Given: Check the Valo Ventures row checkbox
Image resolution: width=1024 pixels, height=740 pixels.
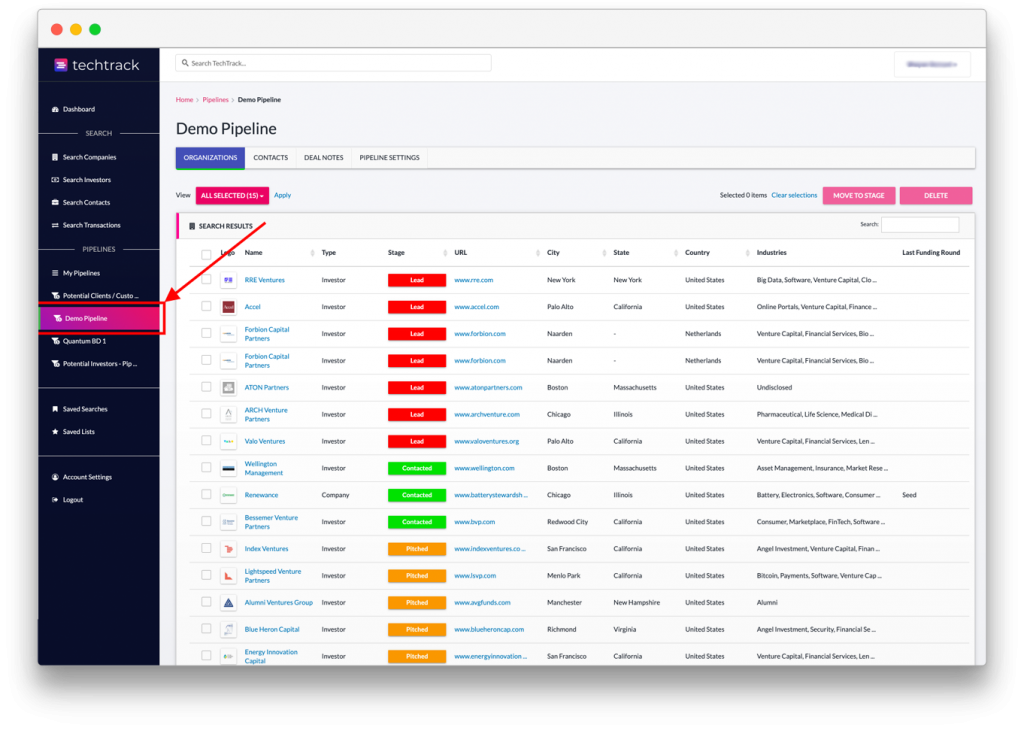Looking at the screenshot, I should tap(206, 441).
